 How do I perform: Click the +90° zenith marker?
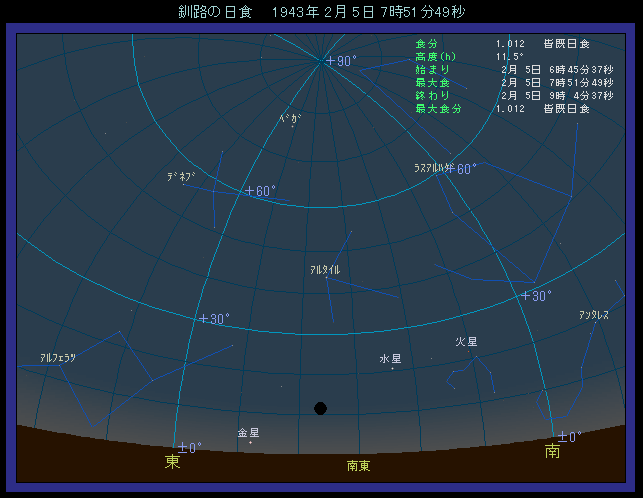pyautogui.click(x=341, y=61)
